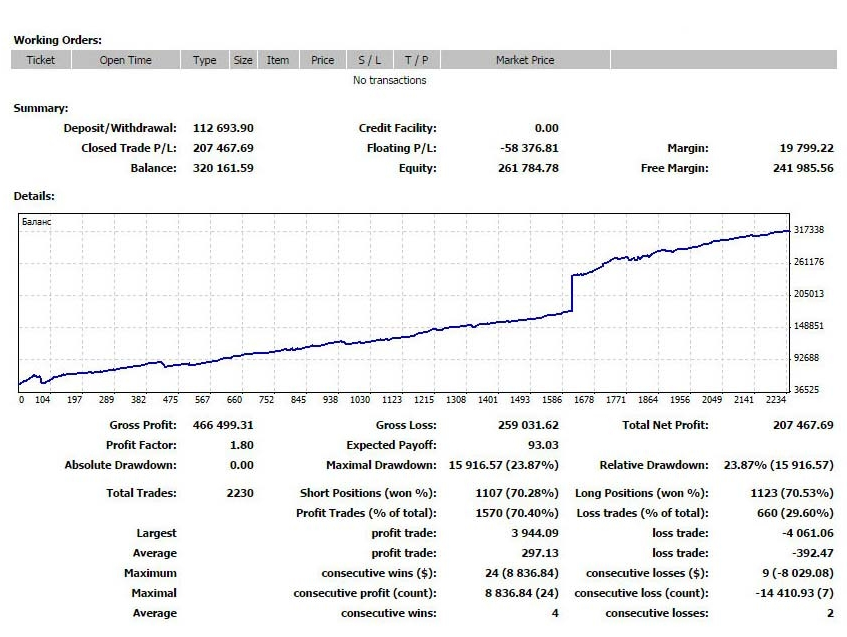Select the Profit Factor value 1.80
847x637 pixels.
tap(241, 445)
